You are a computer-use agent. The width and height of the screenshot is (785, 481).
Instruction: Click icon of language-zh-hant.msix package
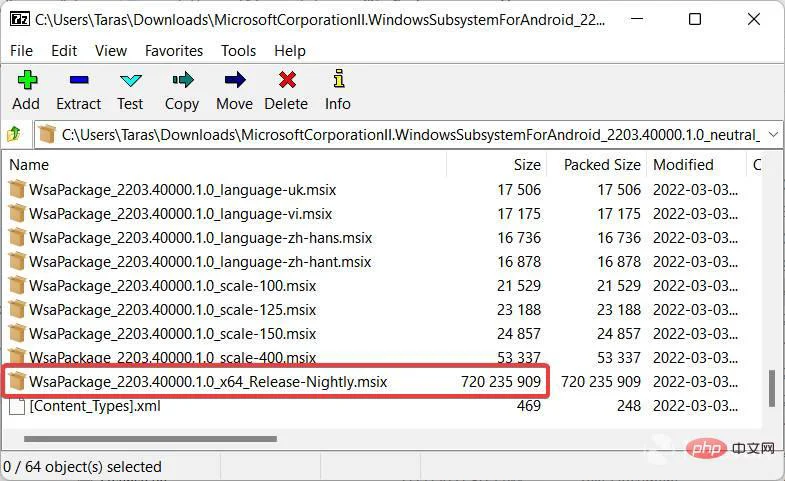click(17, 262)
